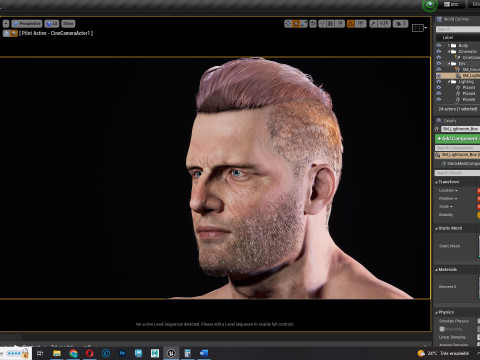Open File Explorer from taskbar
This screenshot has height=360, width=480.
click(x=57, y=353)
